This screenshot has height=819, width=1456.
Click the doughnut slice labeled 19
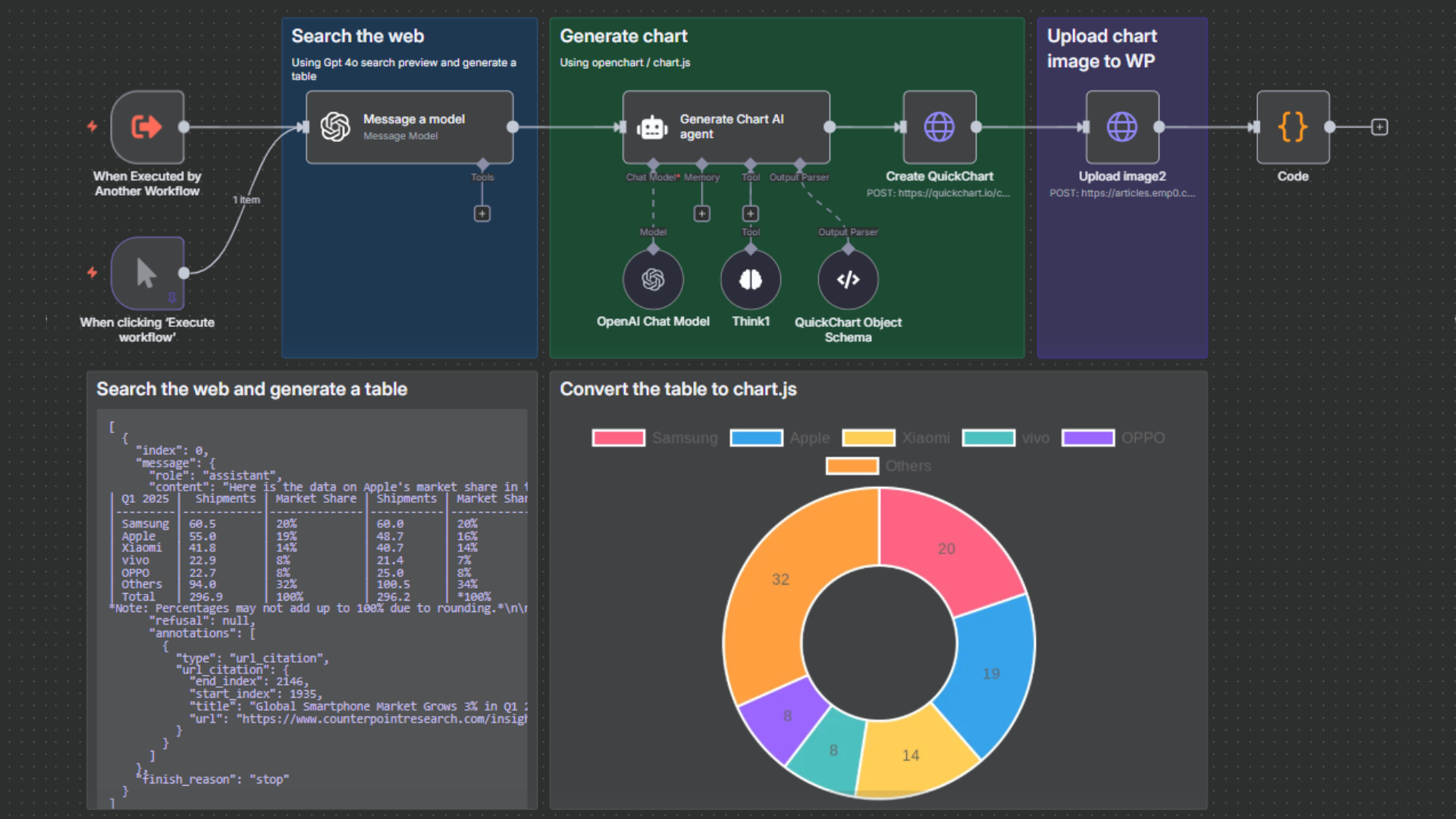[991, 673]
